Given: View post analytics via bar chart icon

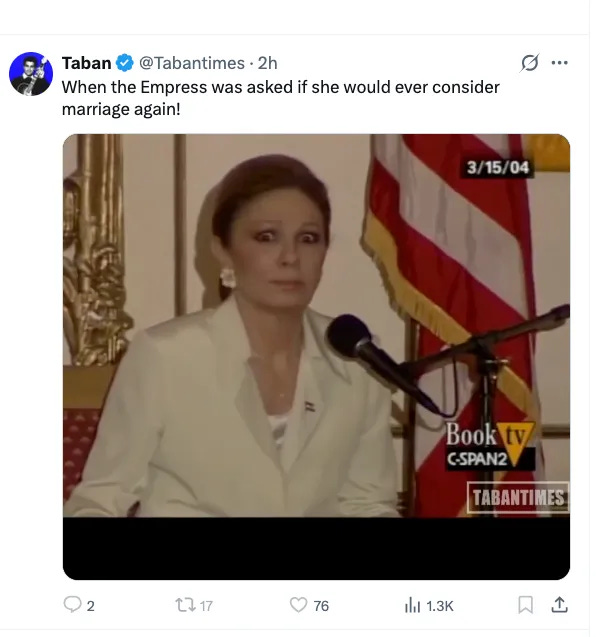Looking at the screenshot, I should 412,604.
